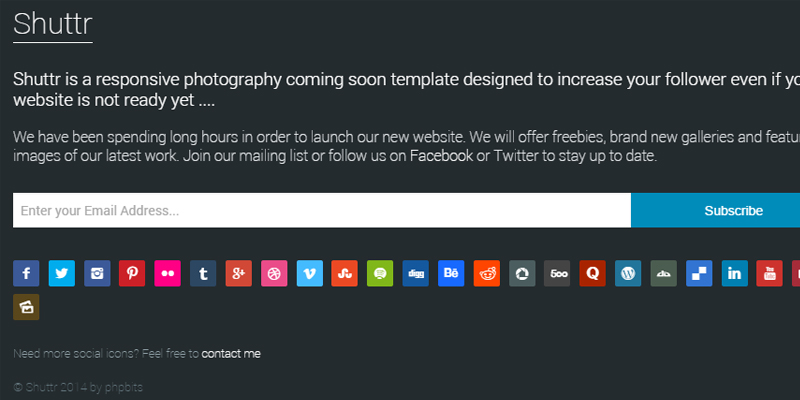Open the green Spotify icon
Viewport: 800px width, 400px height.
point(380,273)
